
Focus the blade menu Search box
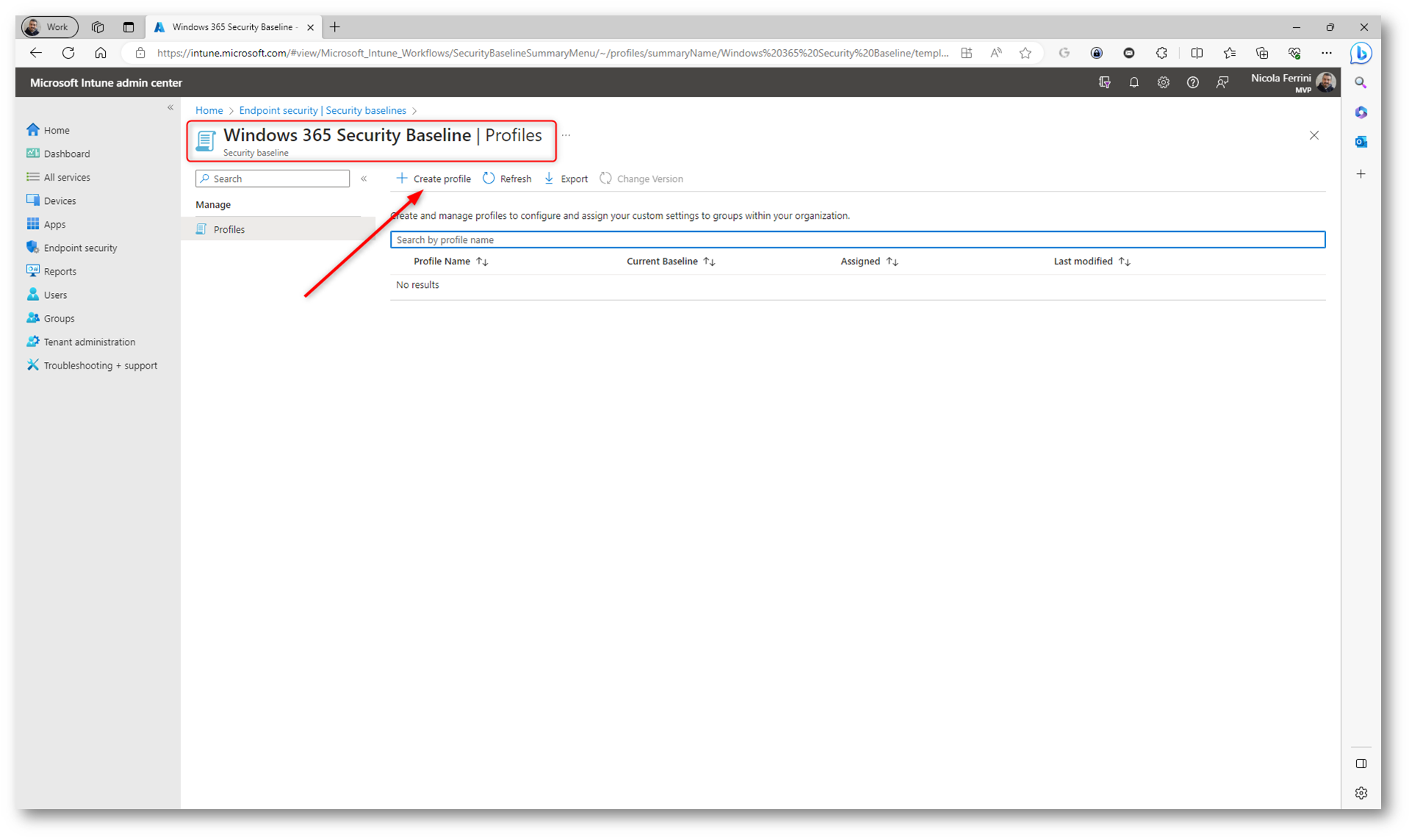(x=273, y=178)
